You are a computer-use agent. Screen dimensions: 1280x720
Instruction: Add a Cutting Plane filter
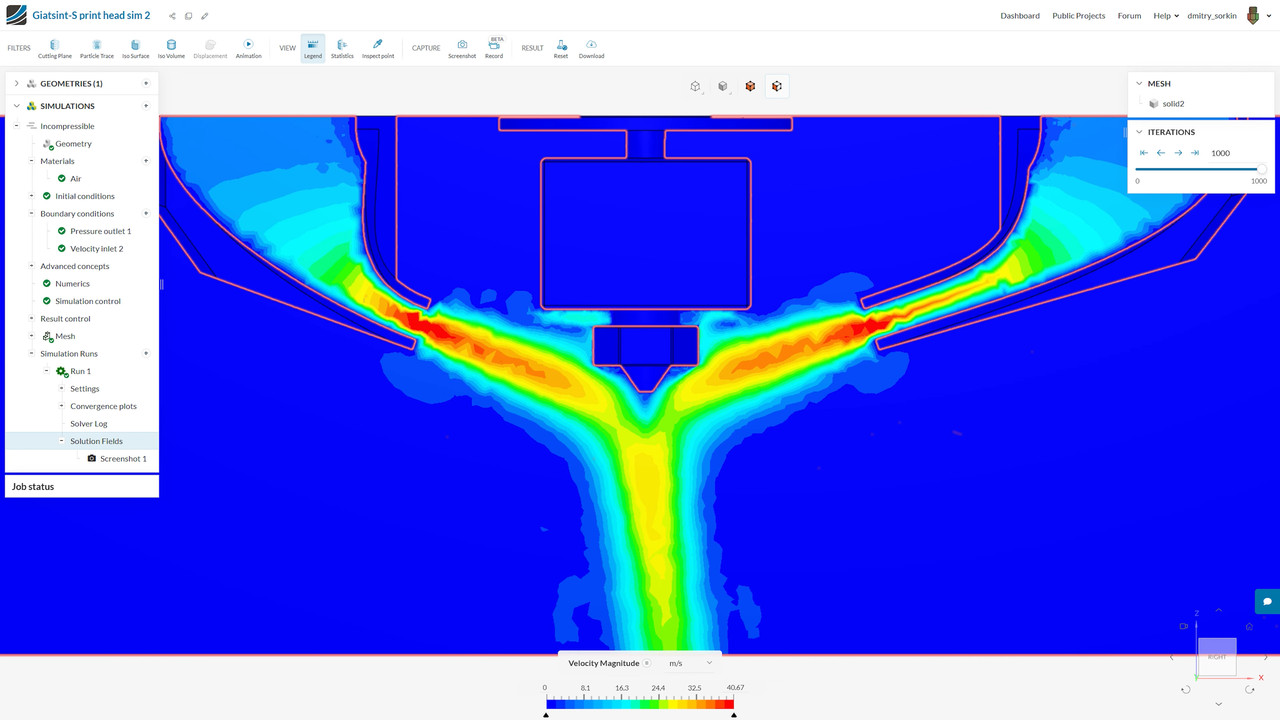tap(55, 49)
